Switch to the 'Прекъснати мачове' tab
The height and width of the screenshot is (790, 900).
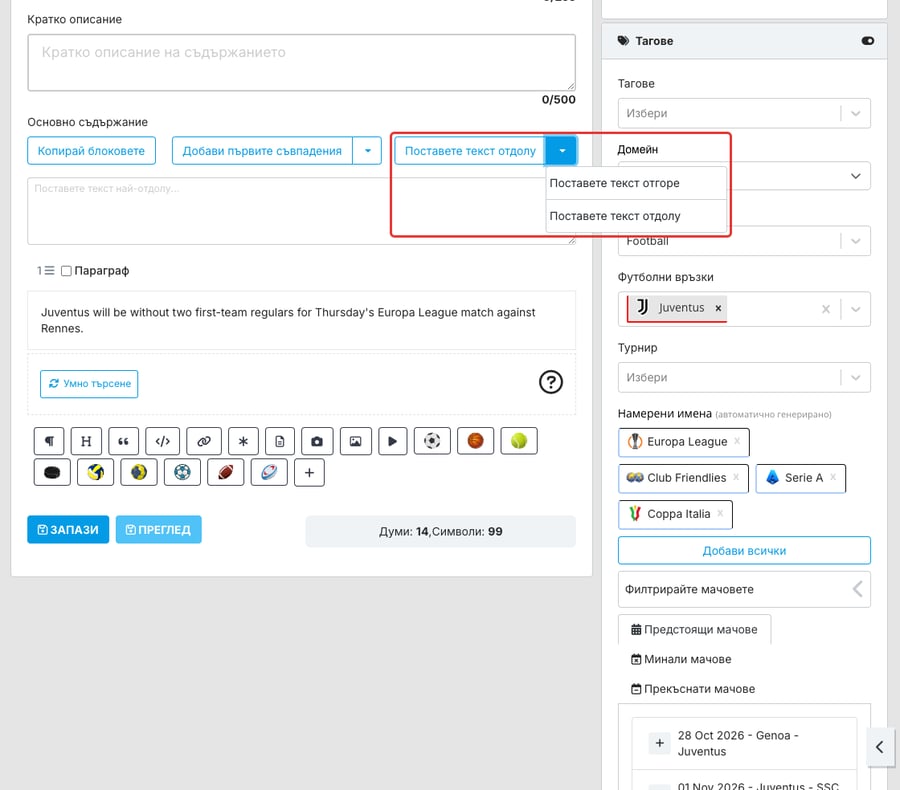pos(693,689)
